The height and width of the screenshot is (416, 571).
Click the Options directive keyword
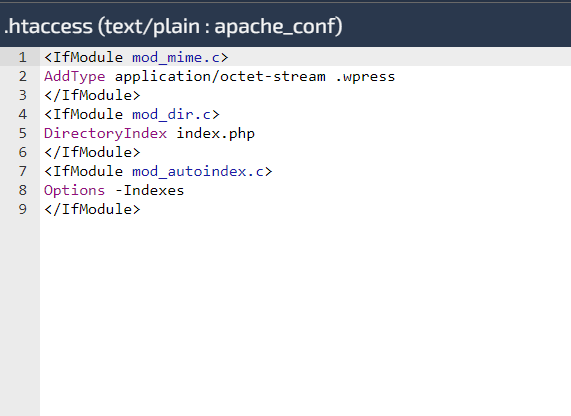75,190
